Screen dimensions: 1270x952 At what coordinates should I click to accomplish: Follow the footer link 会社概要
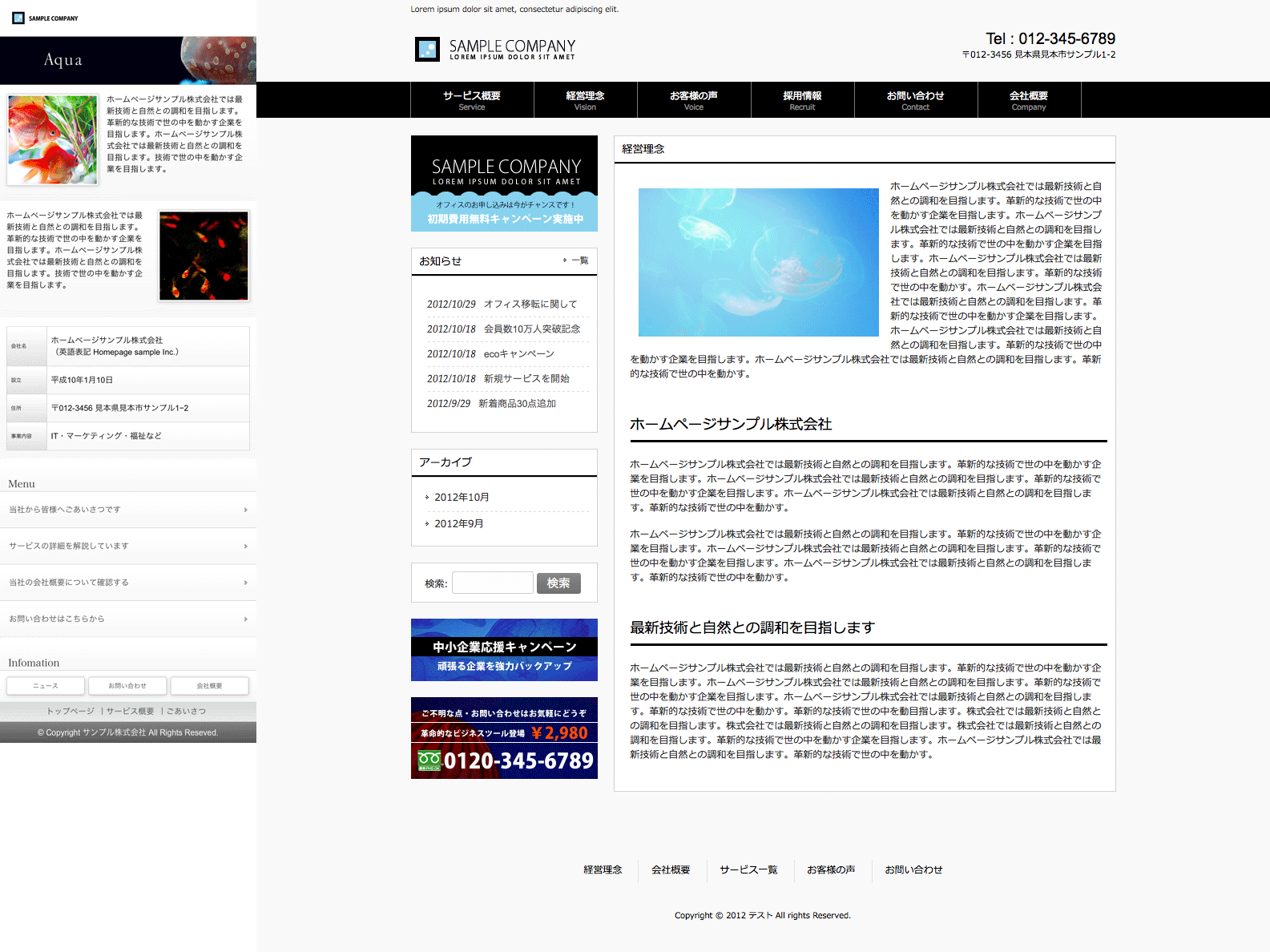(x=671, y=870)
